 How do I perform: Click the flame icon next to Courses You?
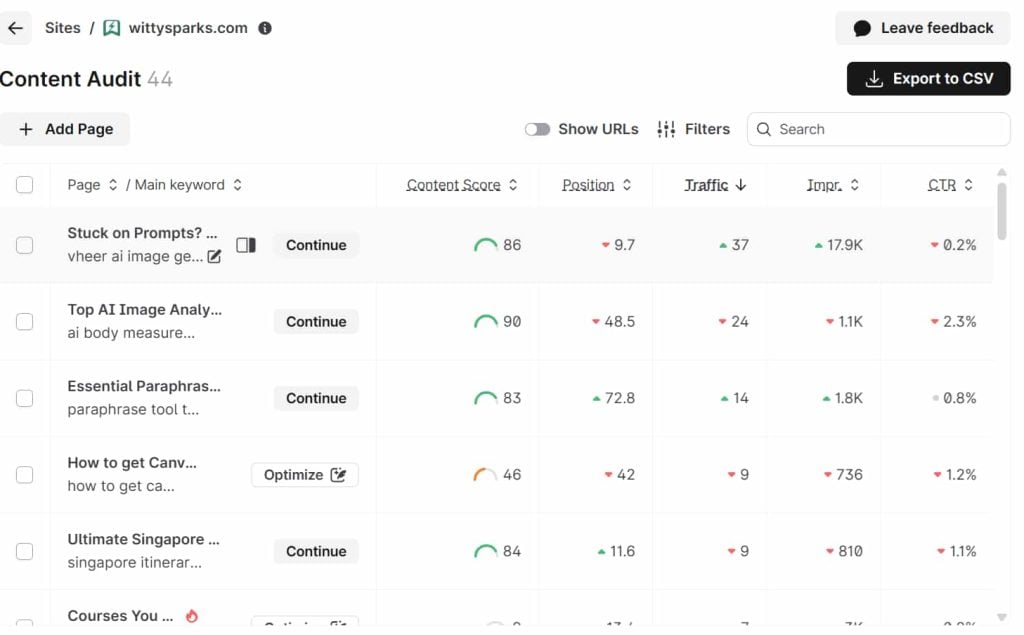(192, 616)
